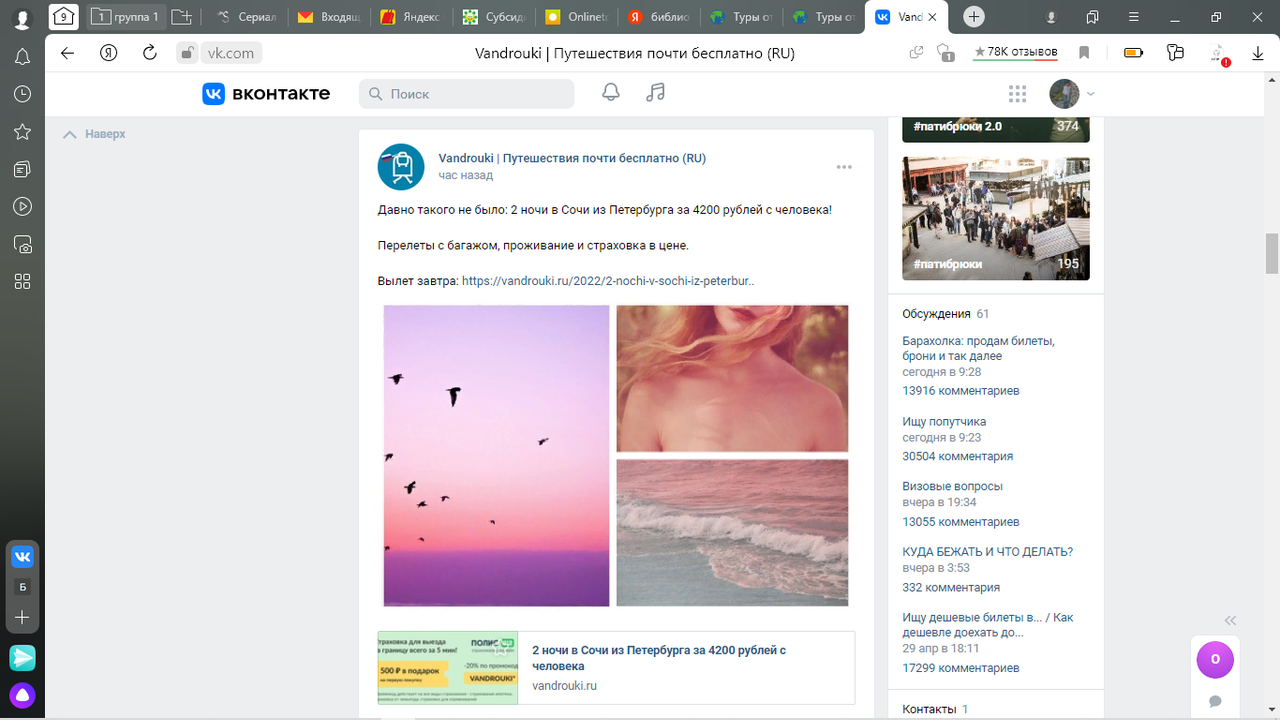Open tab group 'группа 1'
1280x720 pixels.
(x=125, y=17)
